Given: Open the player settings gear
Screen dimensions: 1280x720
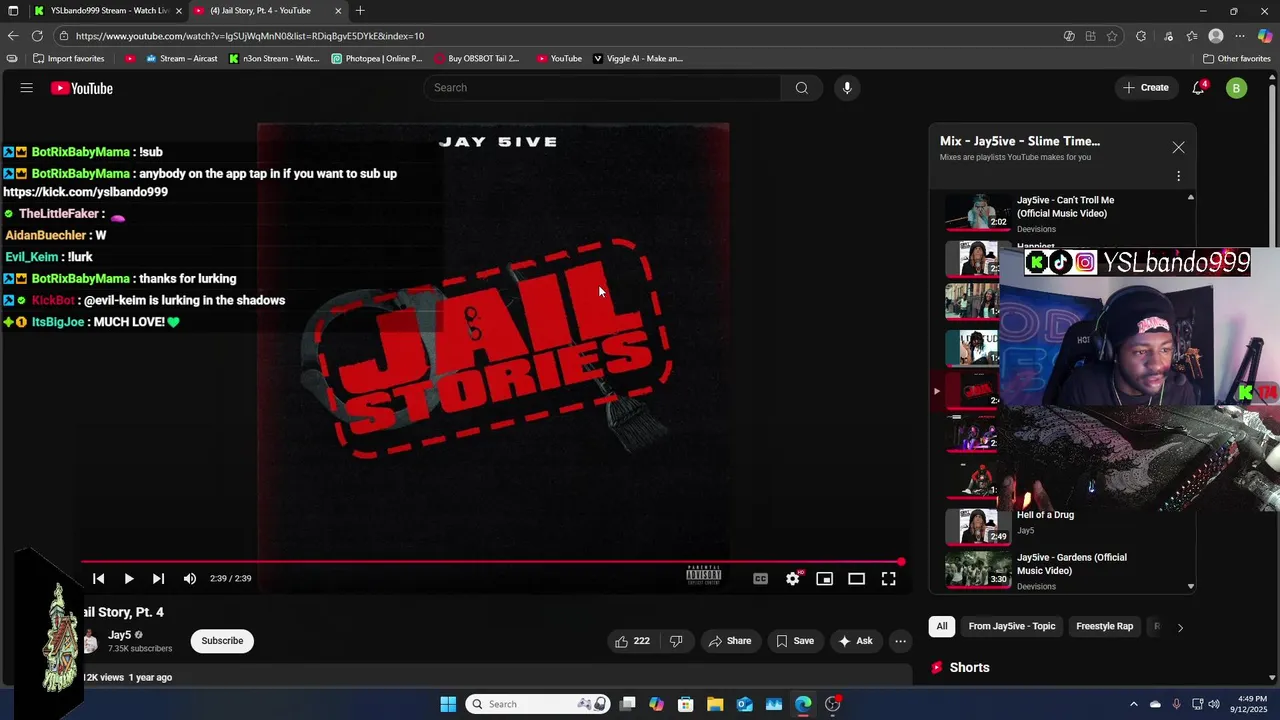Looking at the screenshot, I should (x=793, y=578).
